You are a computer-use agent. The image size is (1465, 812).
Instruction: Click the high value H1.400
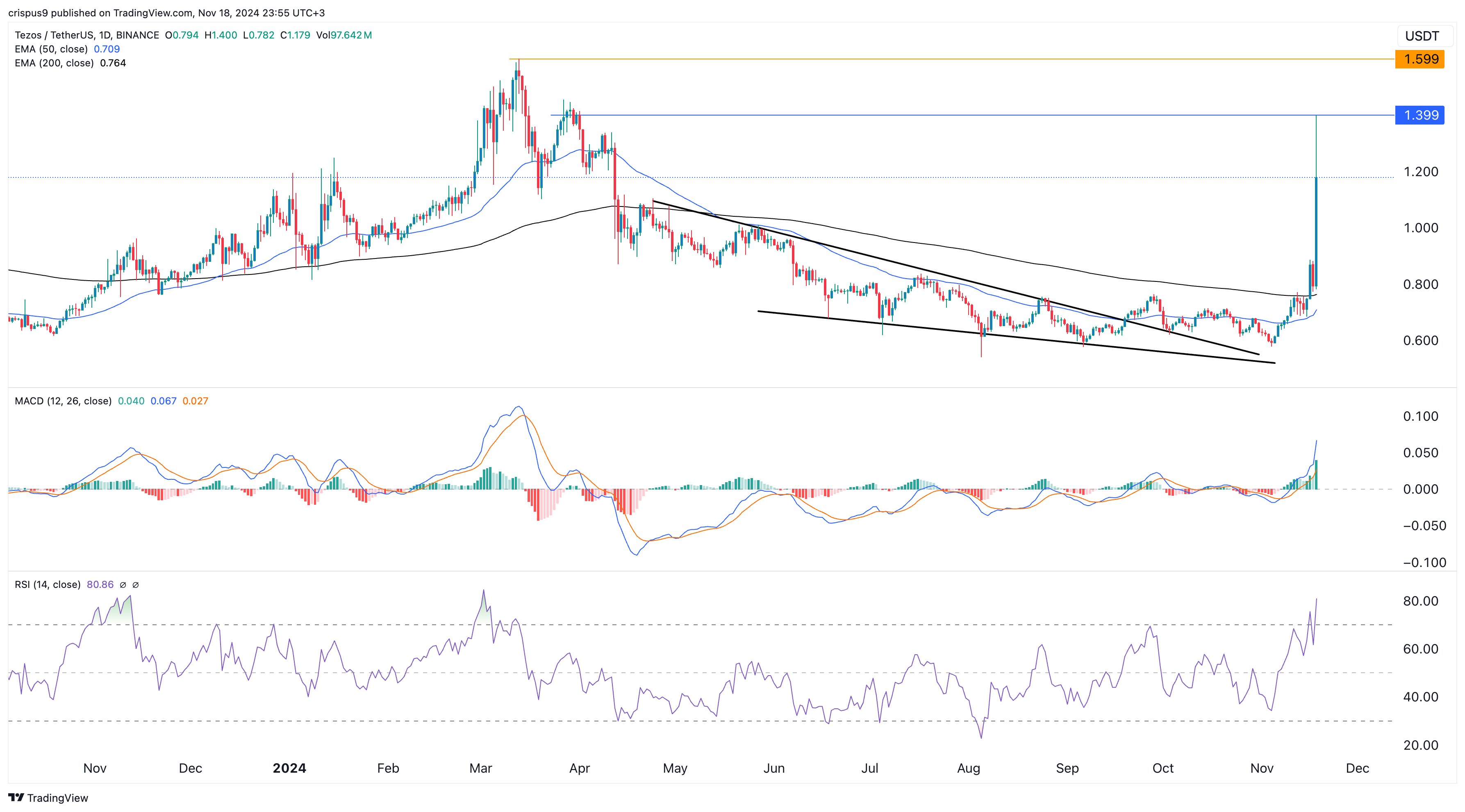[221, 35]
